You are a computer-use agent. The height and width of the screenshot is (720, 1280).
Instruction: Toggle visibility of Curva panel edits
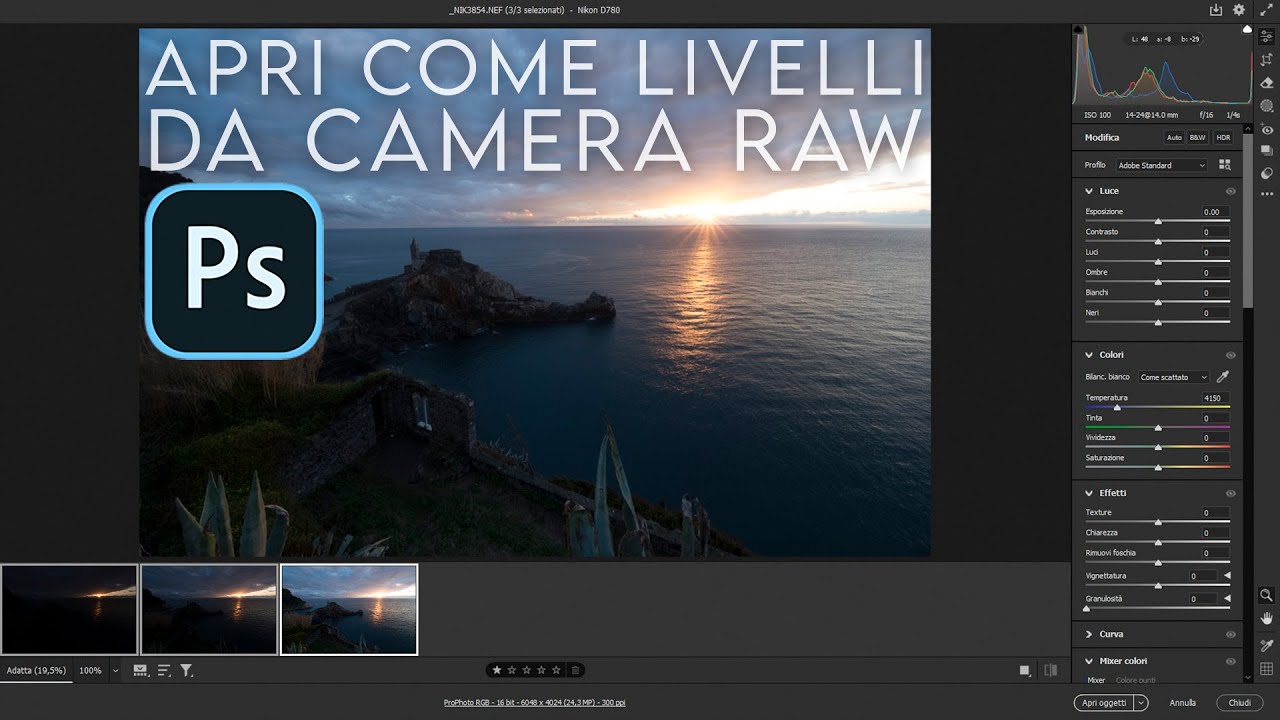click(1231, 634)
